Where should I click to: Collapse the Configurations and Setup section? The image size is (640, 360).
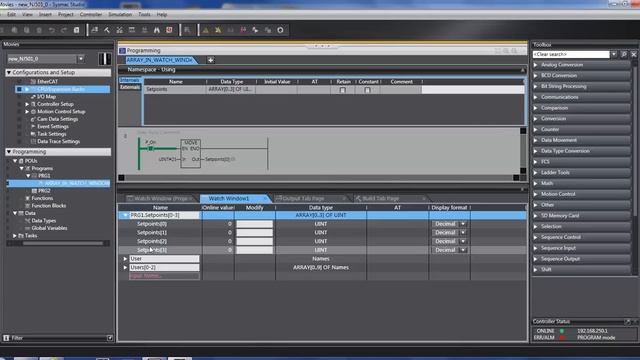click(x=9, y=72)
